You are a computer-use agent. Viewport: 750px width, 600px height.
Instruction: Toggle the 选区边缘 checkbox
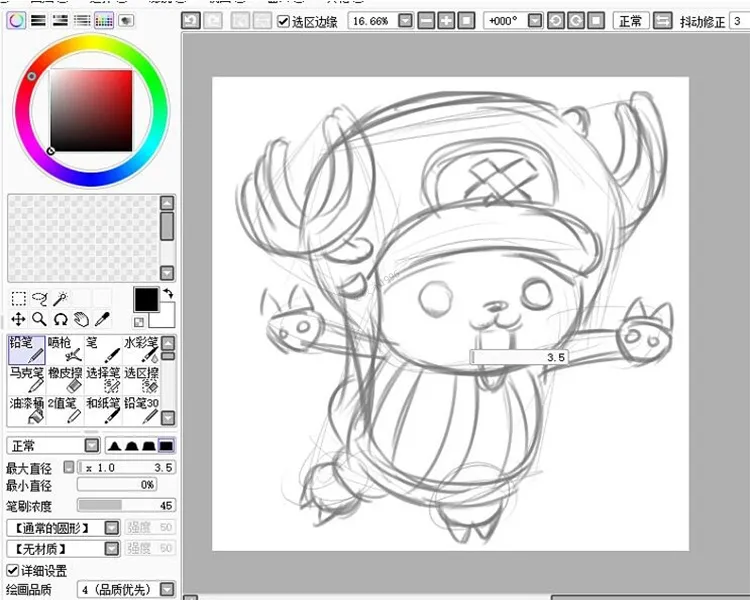tap(283, 21)
